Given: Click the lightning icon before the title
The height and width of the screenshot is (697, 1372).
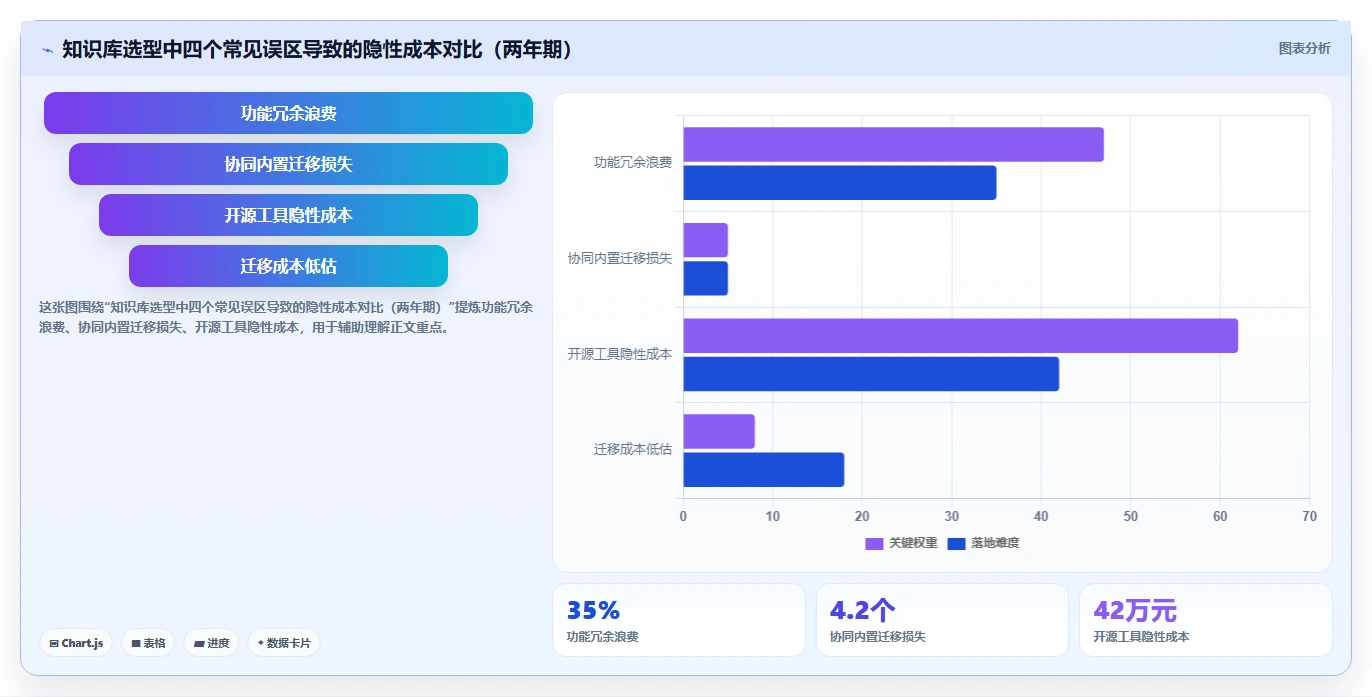Looking at the screenshot, I should tap(47, 50).
